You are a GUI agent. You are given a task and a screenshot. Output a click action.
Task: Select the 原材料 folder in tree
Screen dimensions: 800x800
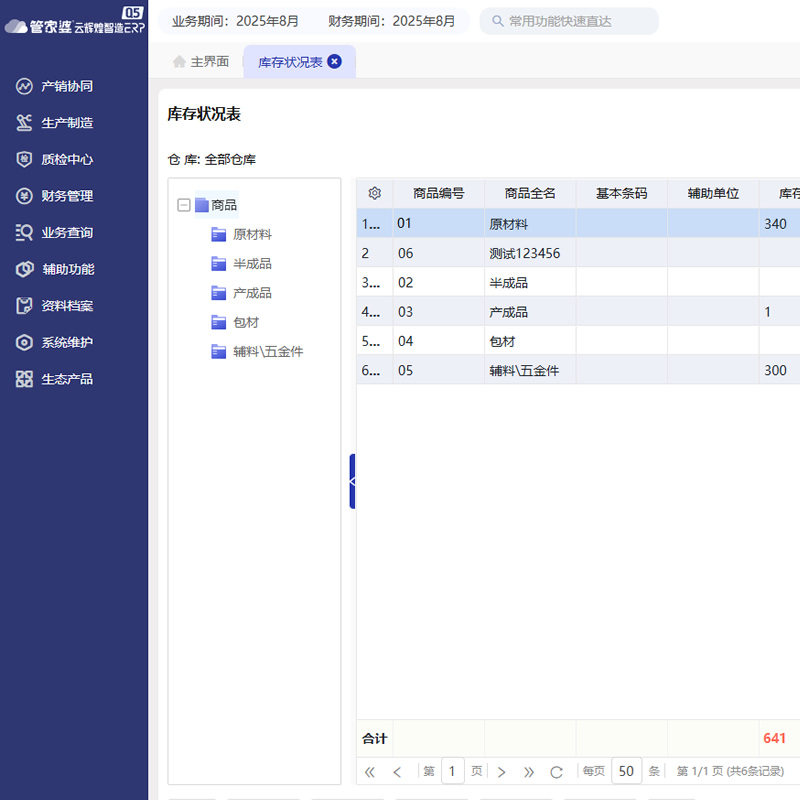[x=242, y=235]
